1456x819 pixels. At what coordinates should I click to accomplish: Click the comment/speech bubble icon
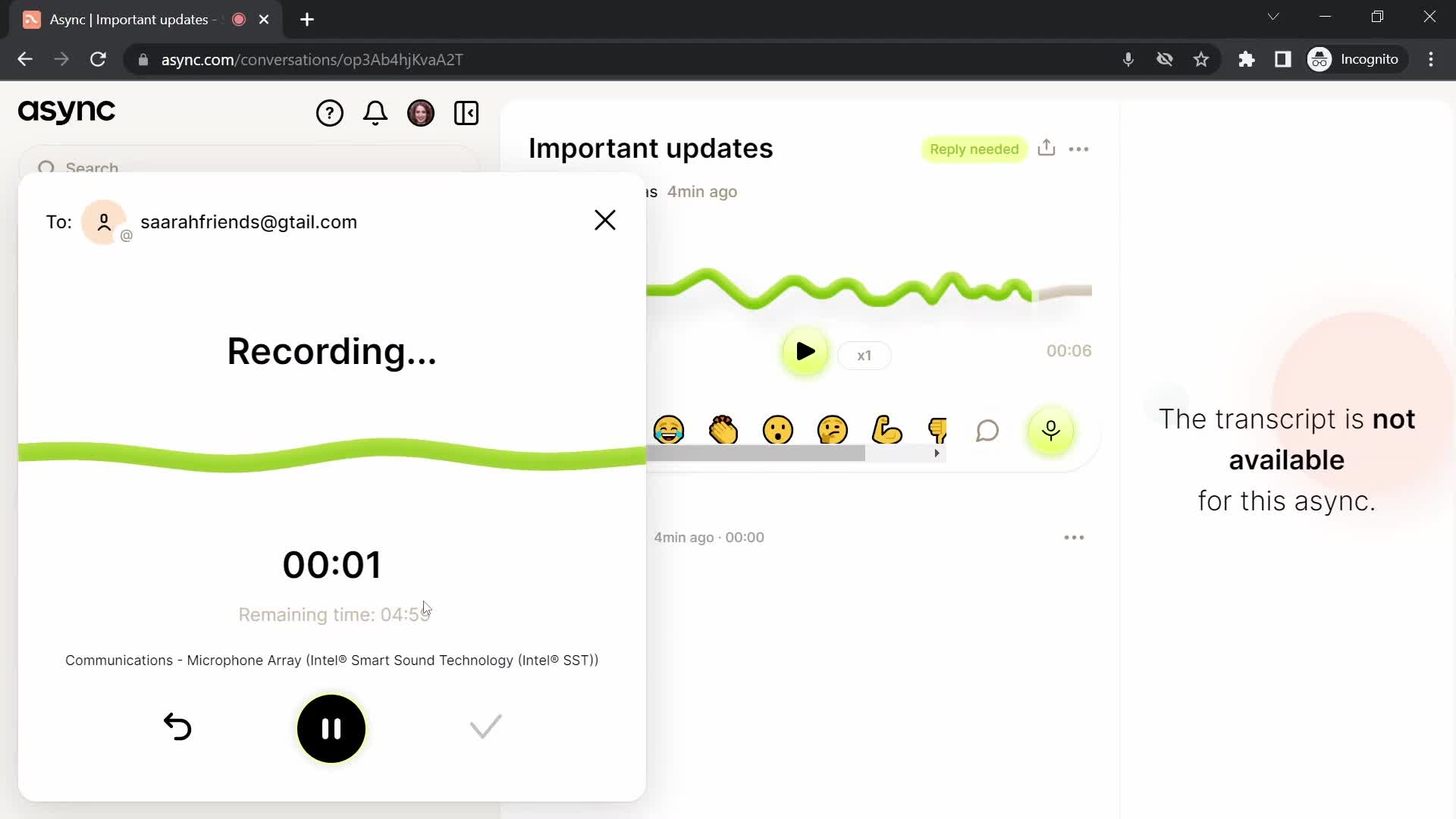click(988, 431)
